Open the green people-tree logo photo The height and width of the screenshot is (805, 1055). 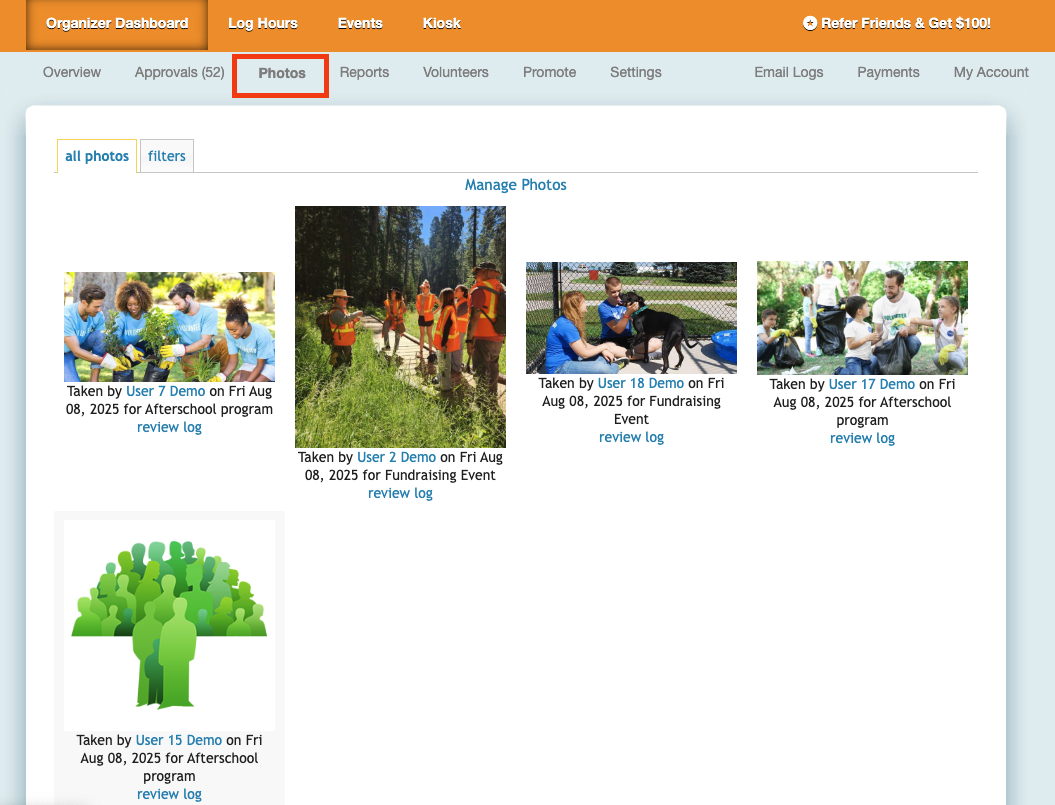[x=170, y=625]
